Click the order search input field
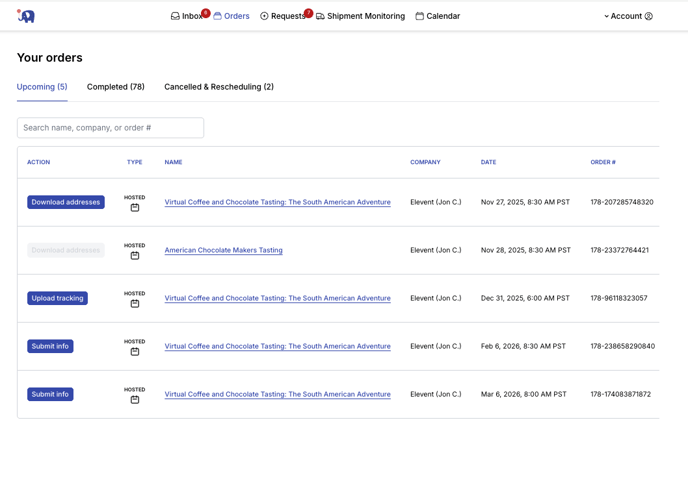This screenshot has height=479, width=688. click(x=110, y=128)
